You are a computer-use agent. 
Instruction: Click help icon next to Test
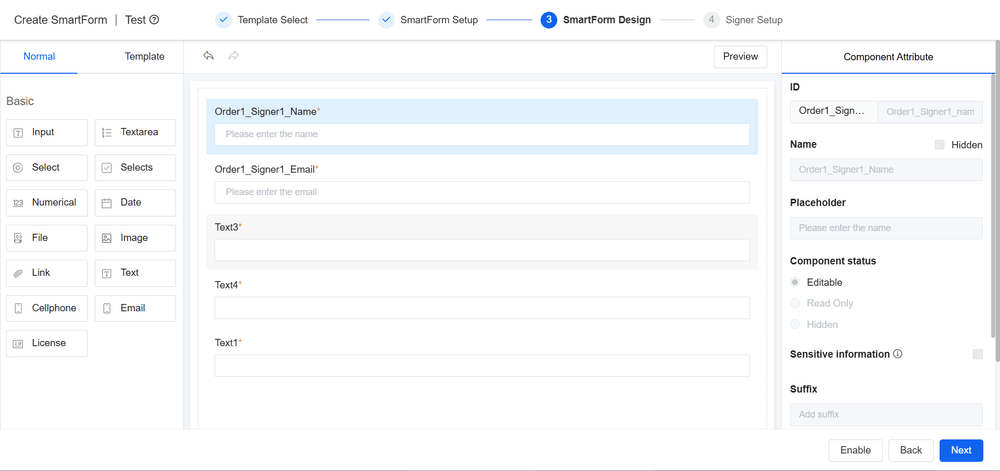pos(154,20)
